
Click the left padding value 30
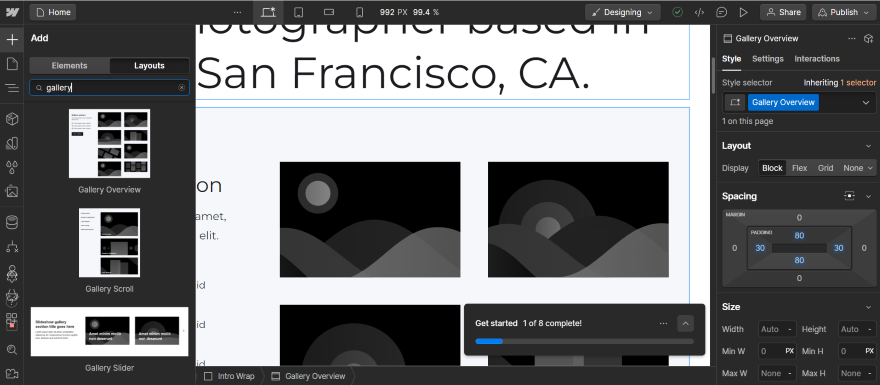pyautogui.click(x=760, y=248)
